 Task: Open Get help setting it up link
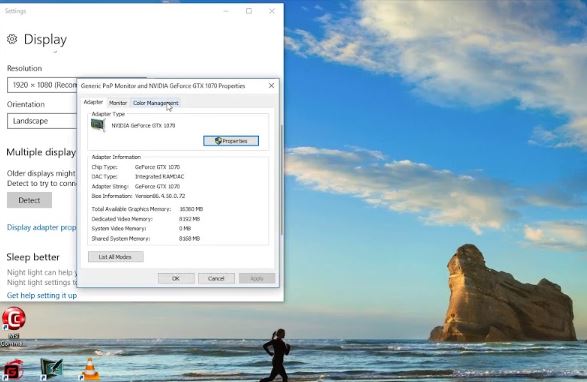coord(42,295)
